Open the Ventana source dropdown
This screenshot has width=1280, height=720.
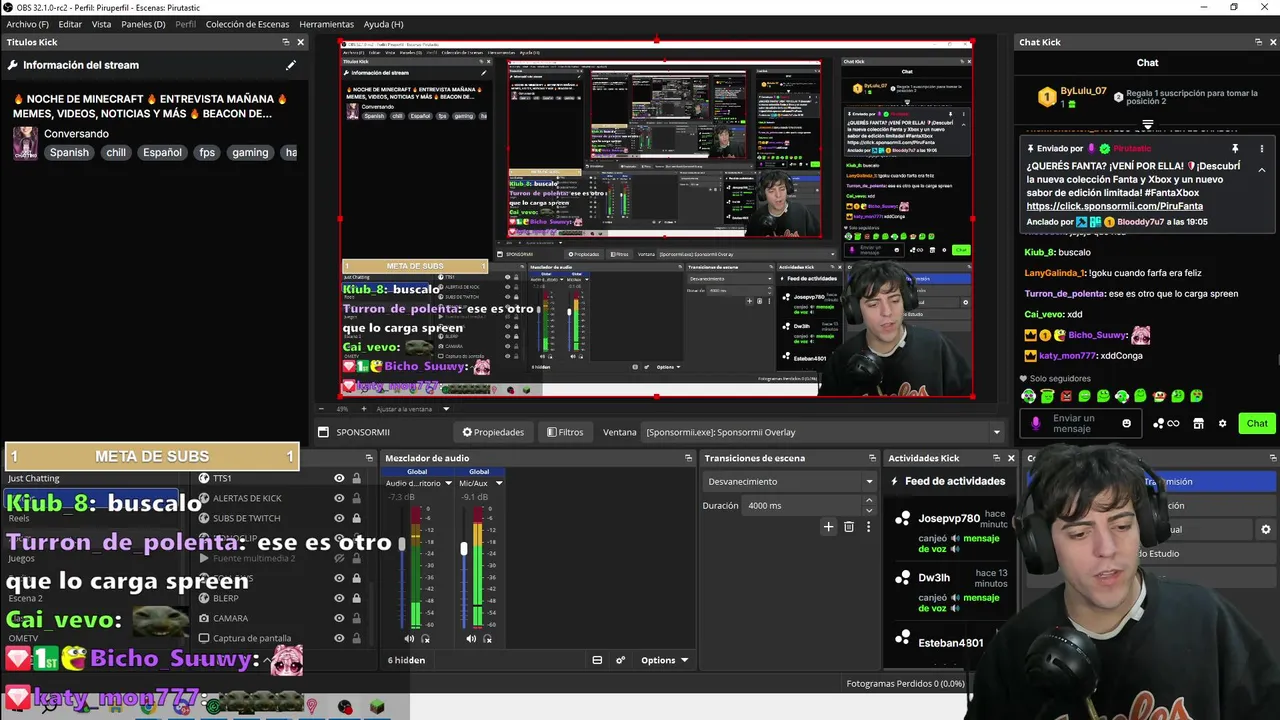(823, 432)
